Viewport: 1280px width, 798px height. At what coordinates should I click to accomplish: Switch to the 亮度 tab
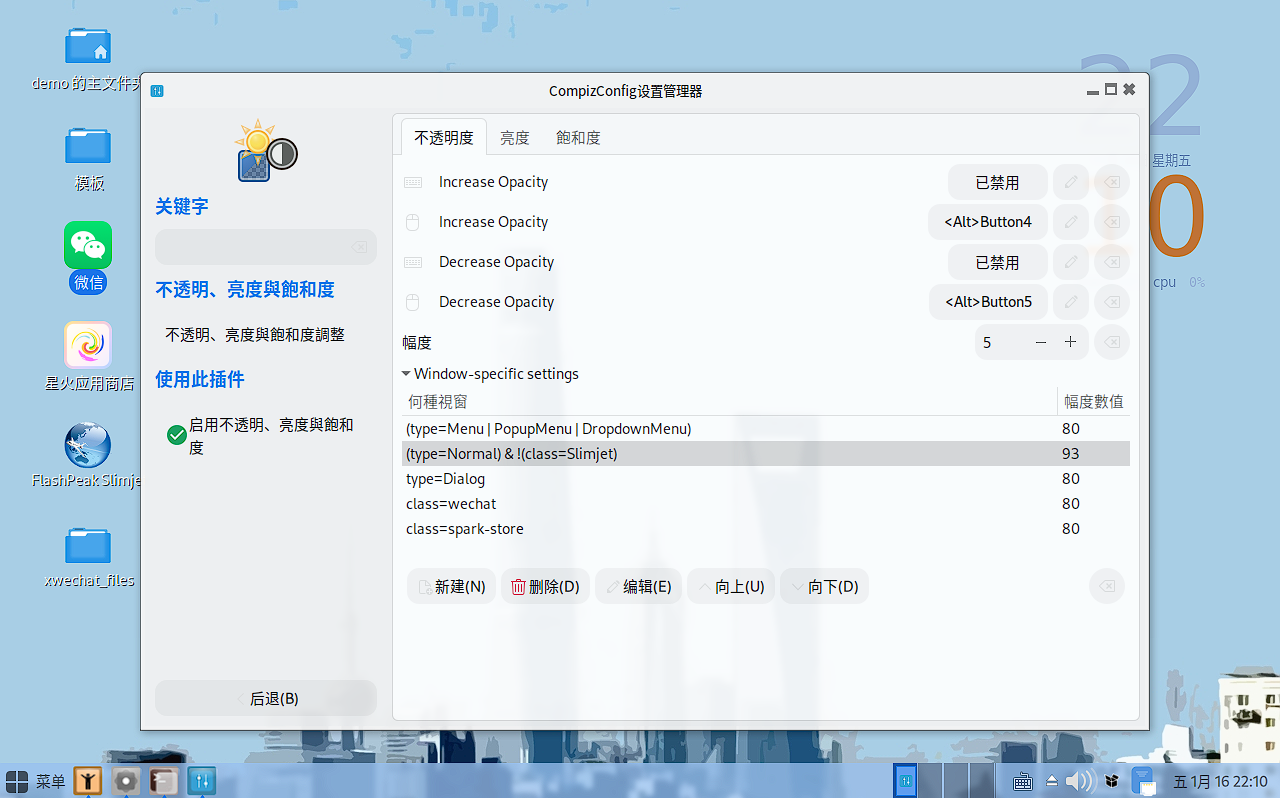click(x=515, y=138)
